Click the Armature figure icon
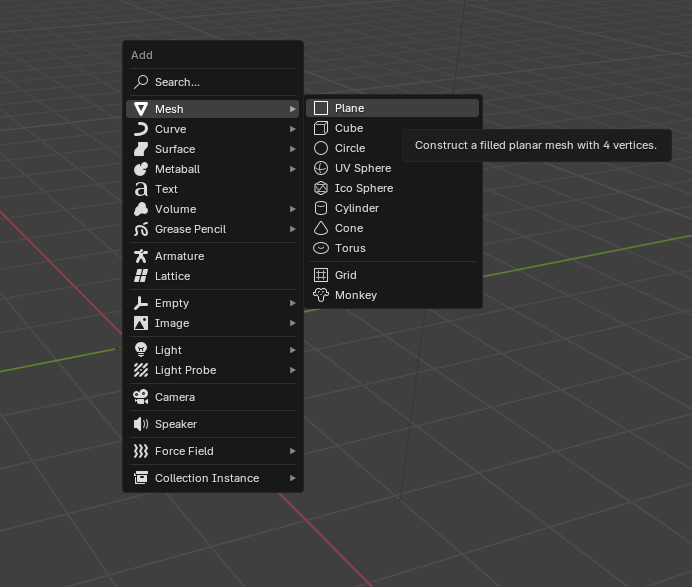The width and height of the screenshot is (692, 587). 141,256
